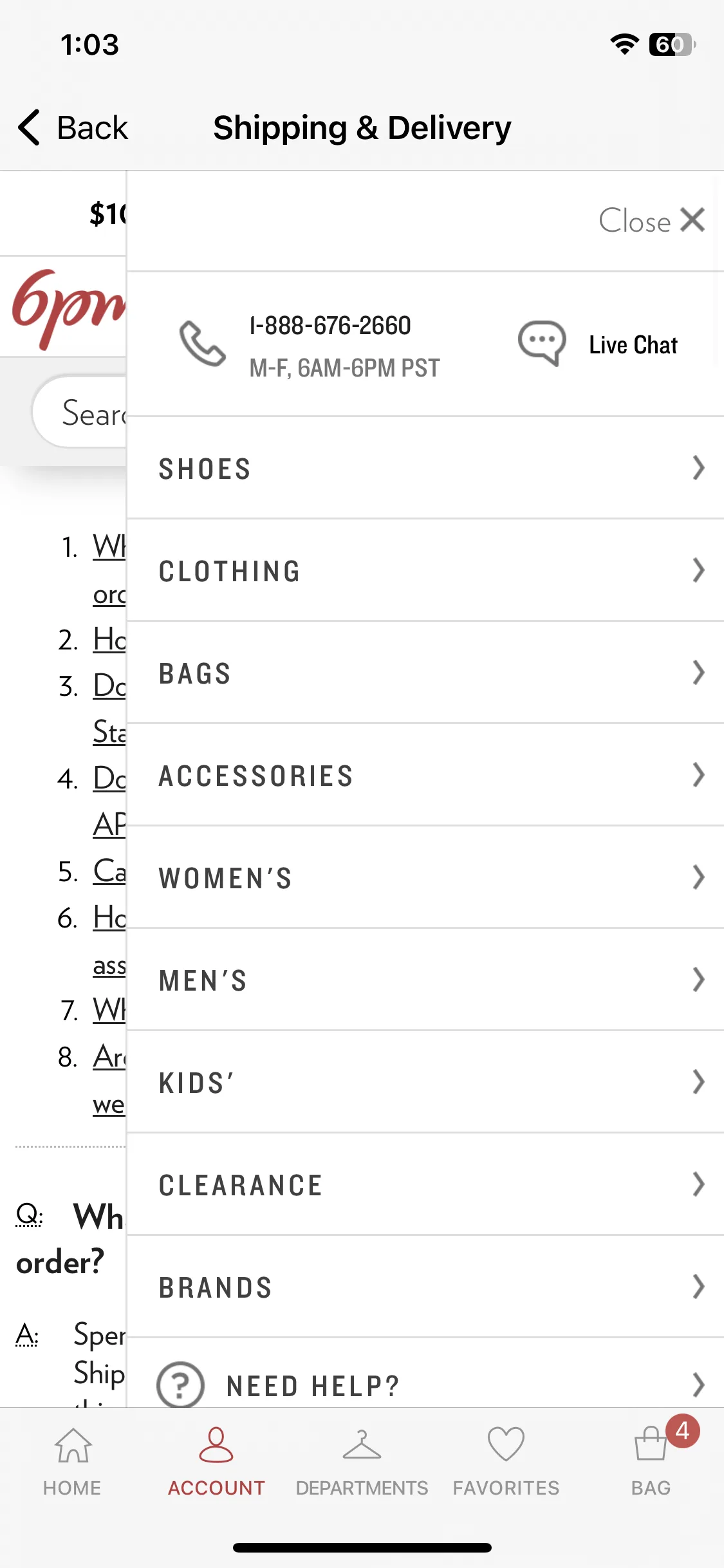The height and width of the screenshot is (1568, 724).
Task: Tap the Home house icon
Action: 73,1445
